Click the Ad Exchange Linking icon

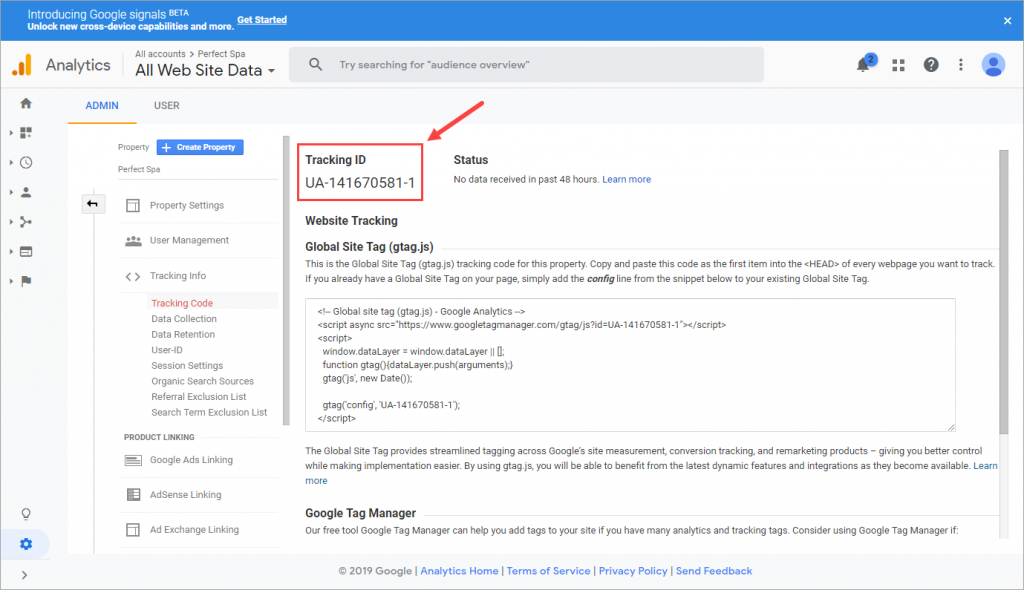point(133,530)
